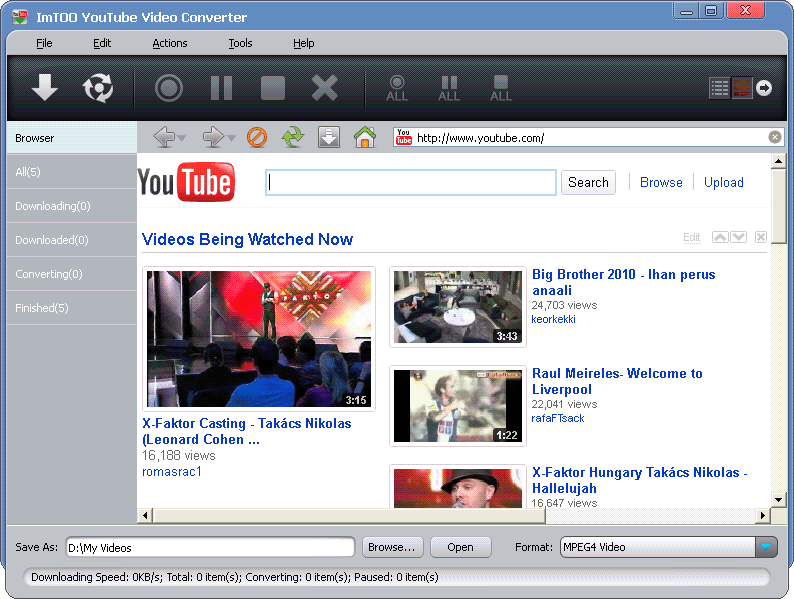The image size is (794, 599).
Task: Click the Pause ALL toolbar icon
Action: tap(449, 89)
